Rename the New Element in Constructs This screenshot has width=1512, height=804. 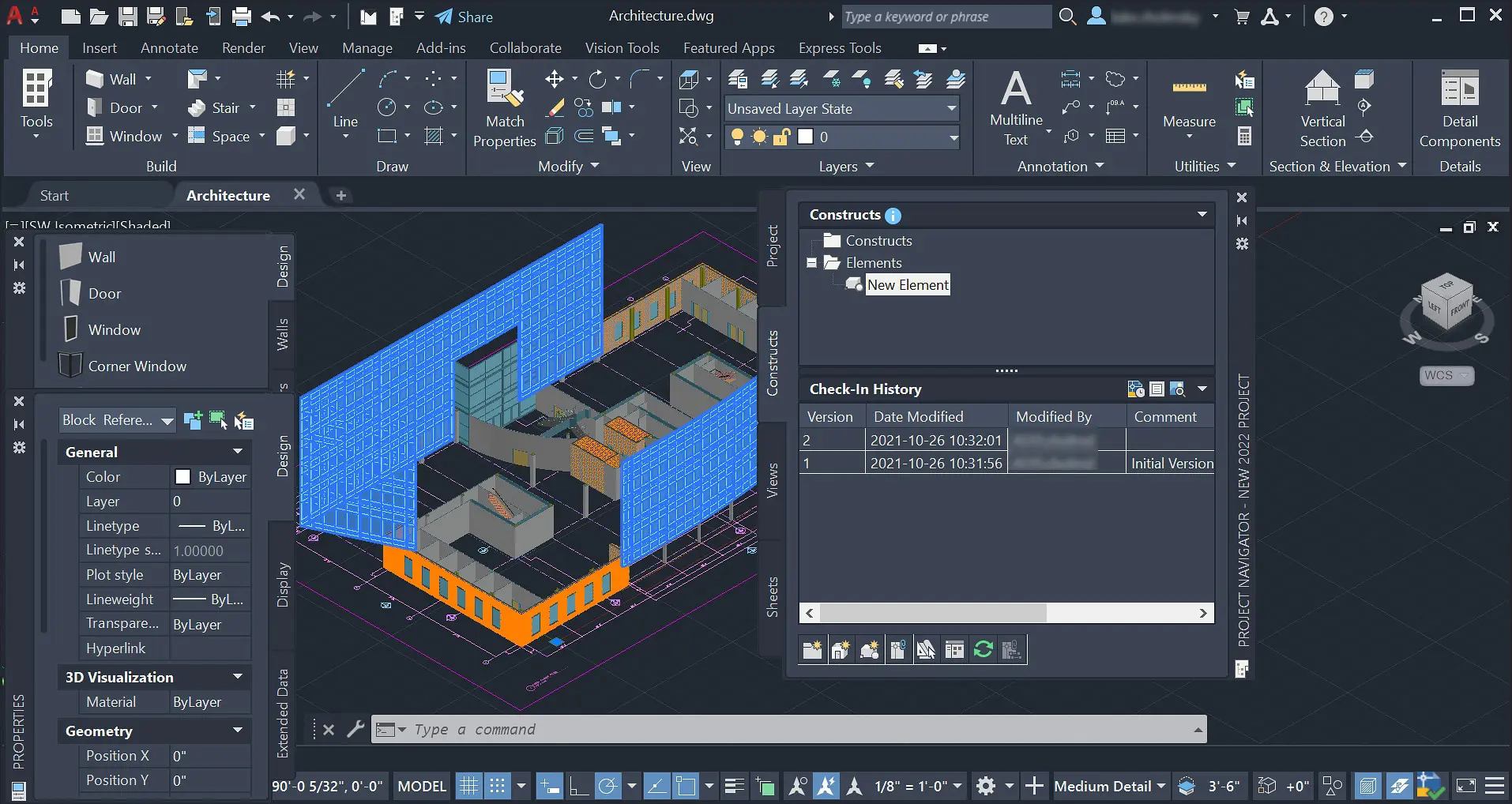click(x=907, y=284)
